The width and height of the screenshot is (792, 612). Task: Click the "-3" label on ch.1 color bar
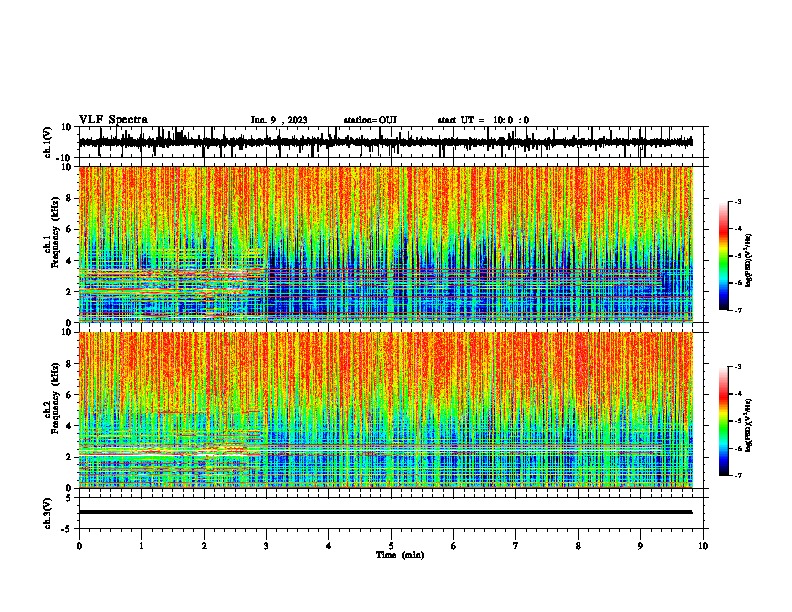738,201
